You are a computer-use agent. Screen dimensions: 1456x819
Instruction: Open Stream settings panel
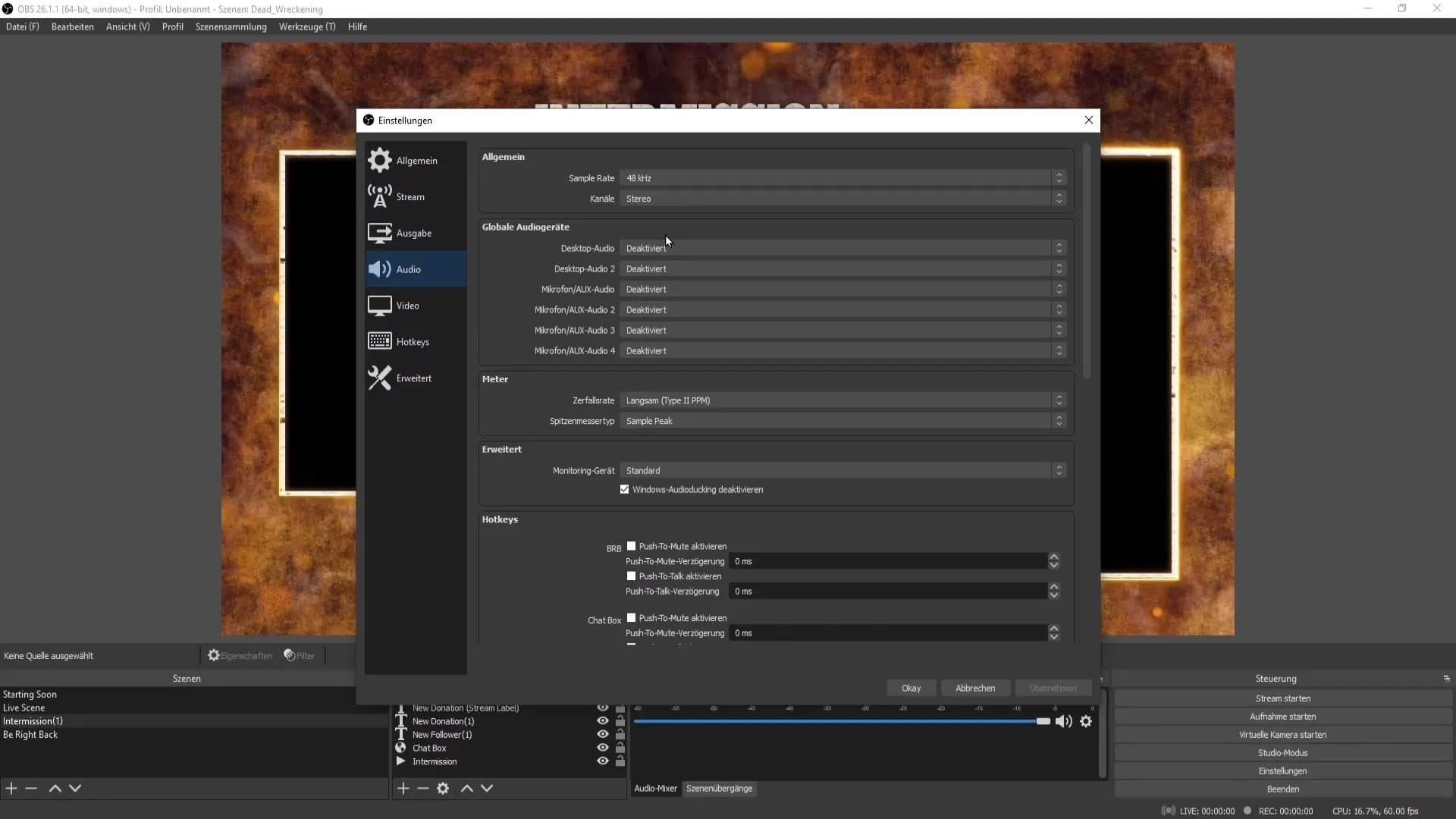411,196
